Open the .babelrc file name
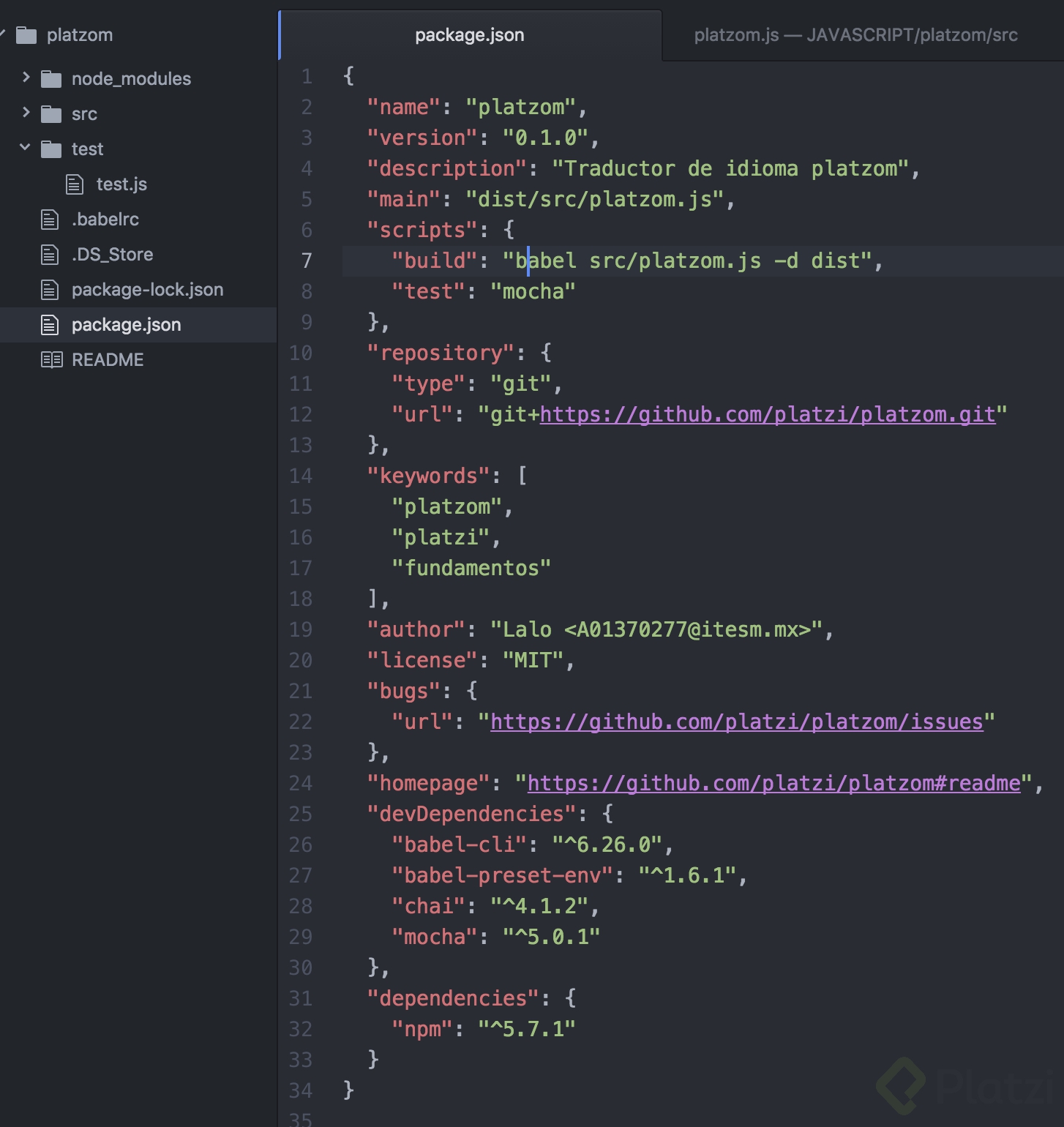 [105, 220]
